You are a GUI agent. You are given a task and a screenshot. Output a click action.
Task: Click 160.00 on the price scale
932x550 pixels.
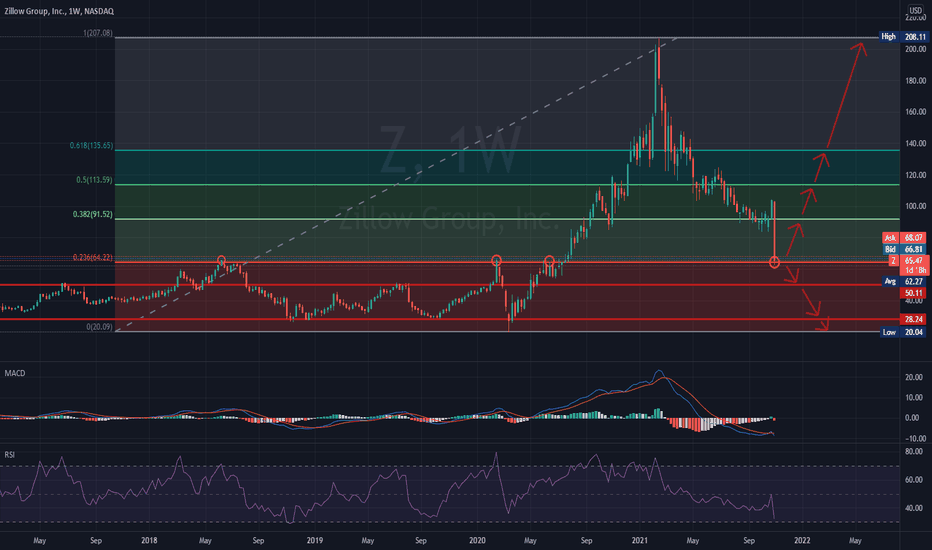click(915, 111)
